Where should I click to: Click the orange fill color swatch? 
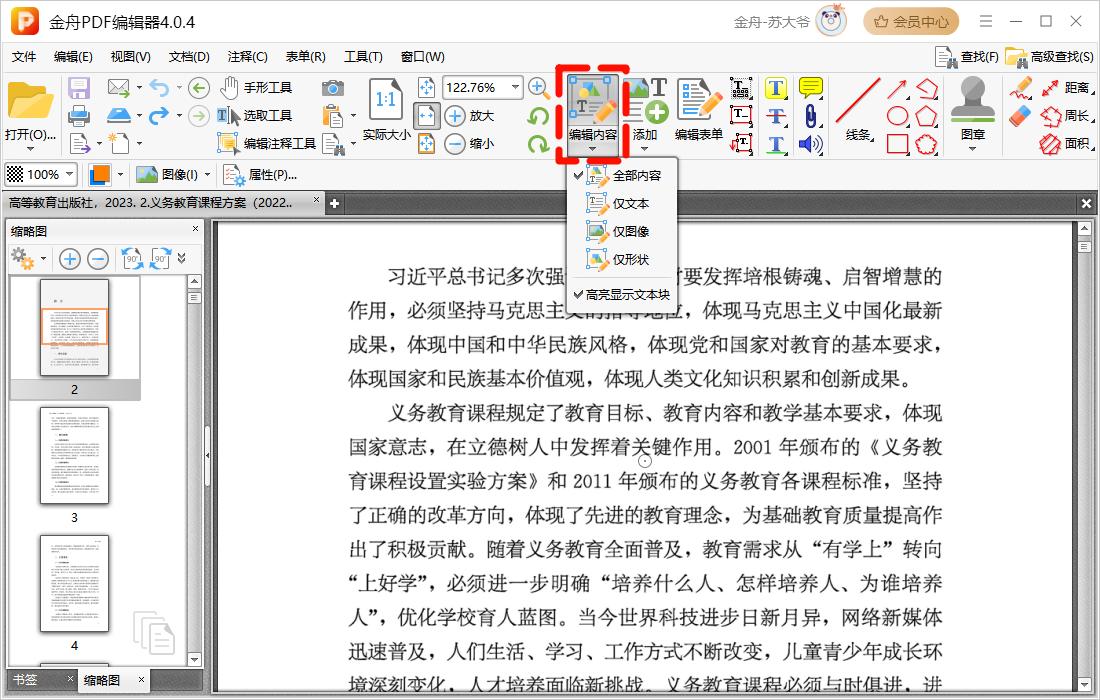tap(100, 175)
